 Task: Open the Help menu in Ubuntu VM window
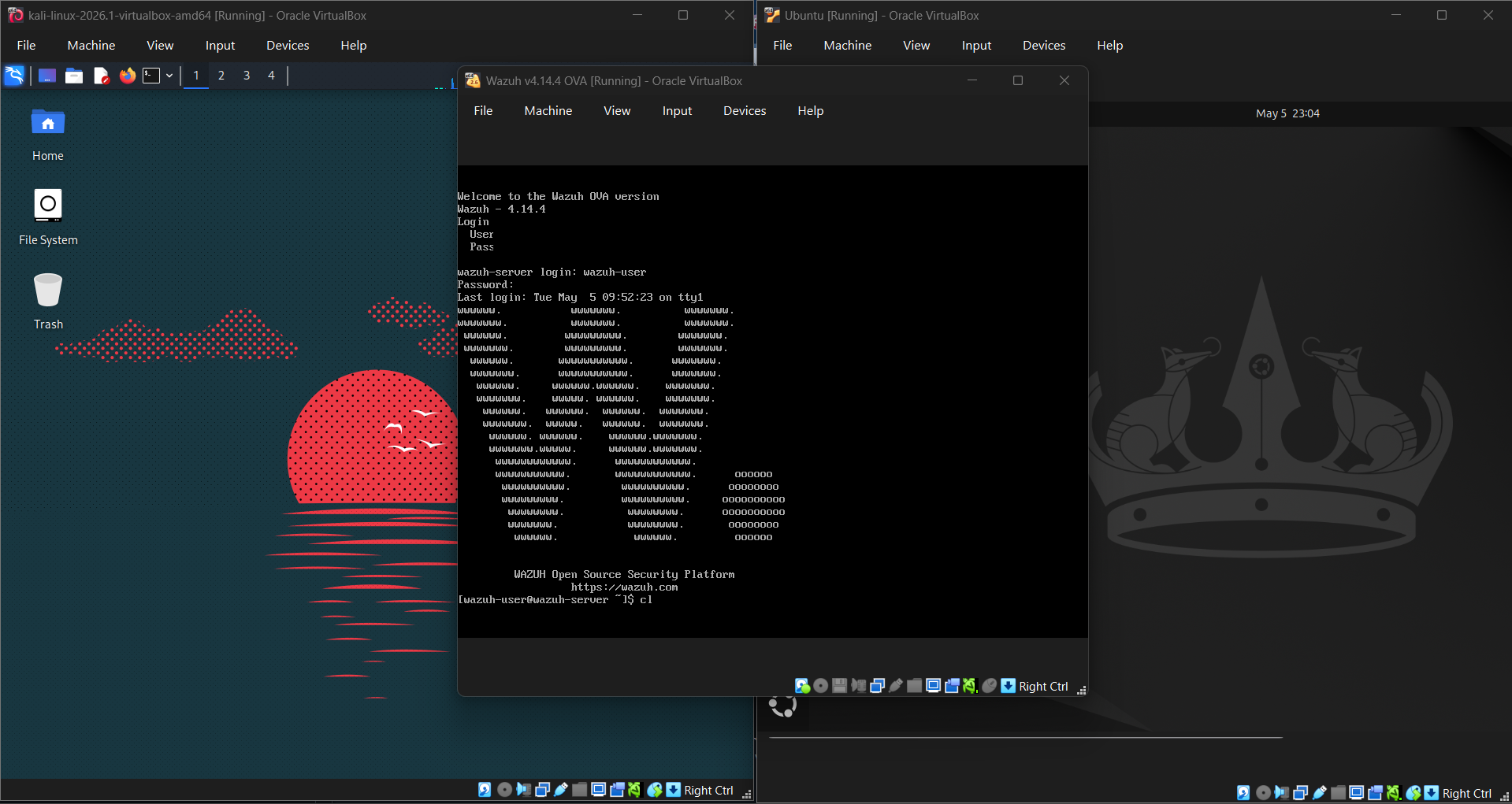point(1109,46)
